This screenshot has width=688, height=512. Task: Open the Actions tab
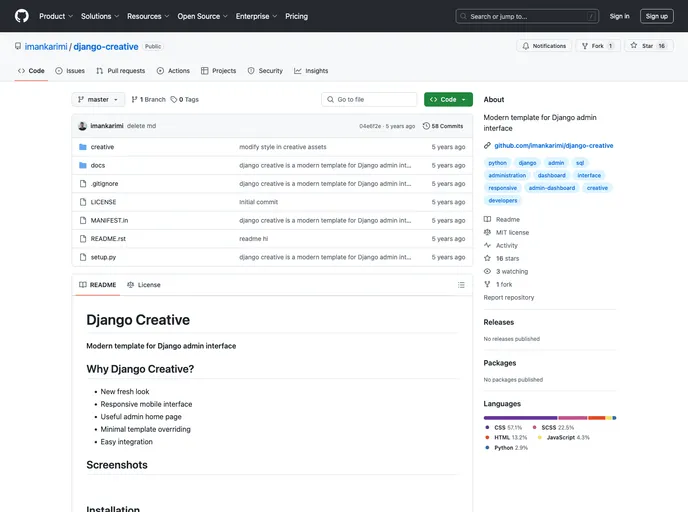(173, 71)
